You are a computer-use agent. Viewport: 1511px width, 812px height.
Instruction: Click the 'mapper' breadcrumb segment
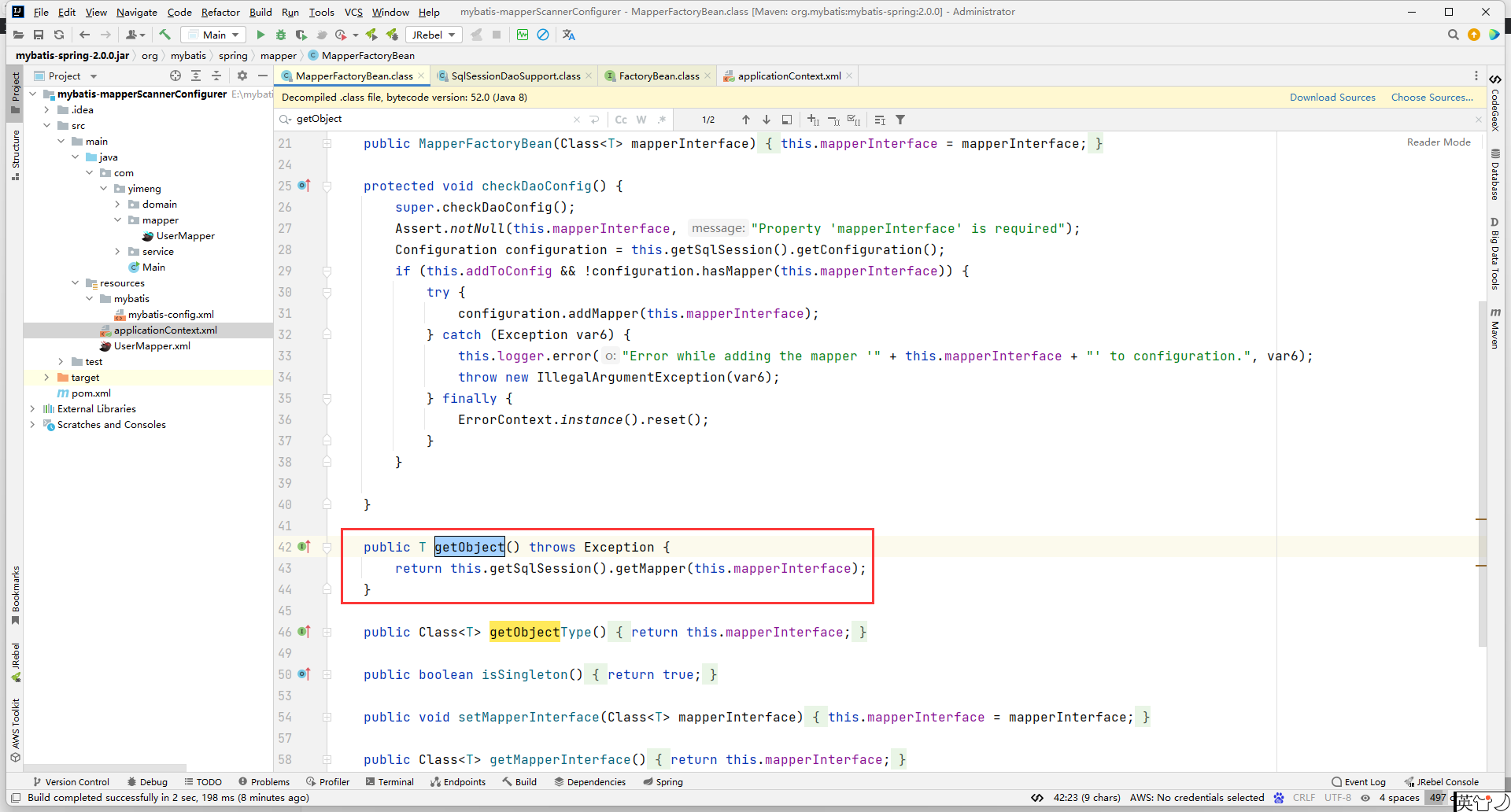[279, 56]
